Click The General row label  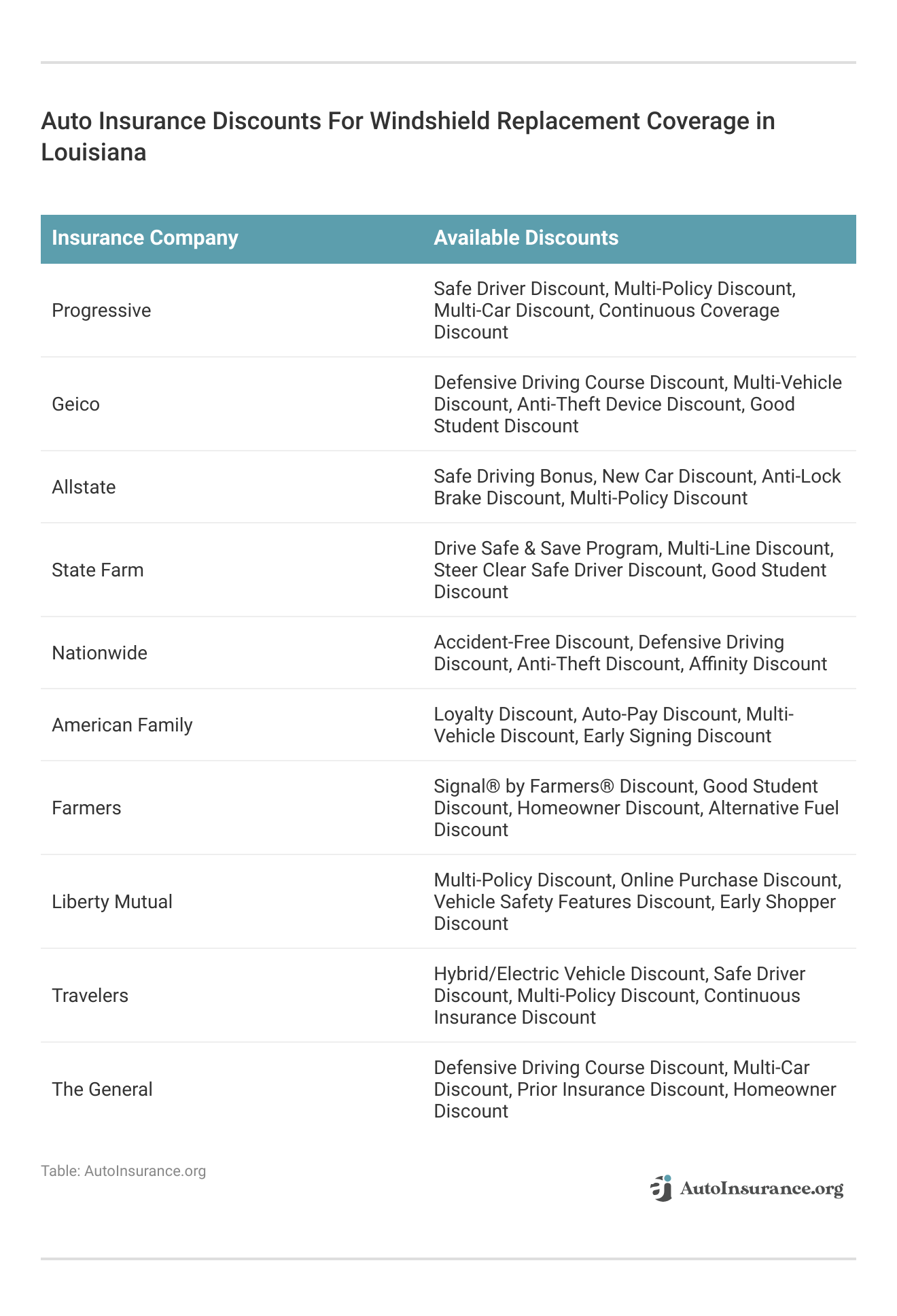[102, 1090]
